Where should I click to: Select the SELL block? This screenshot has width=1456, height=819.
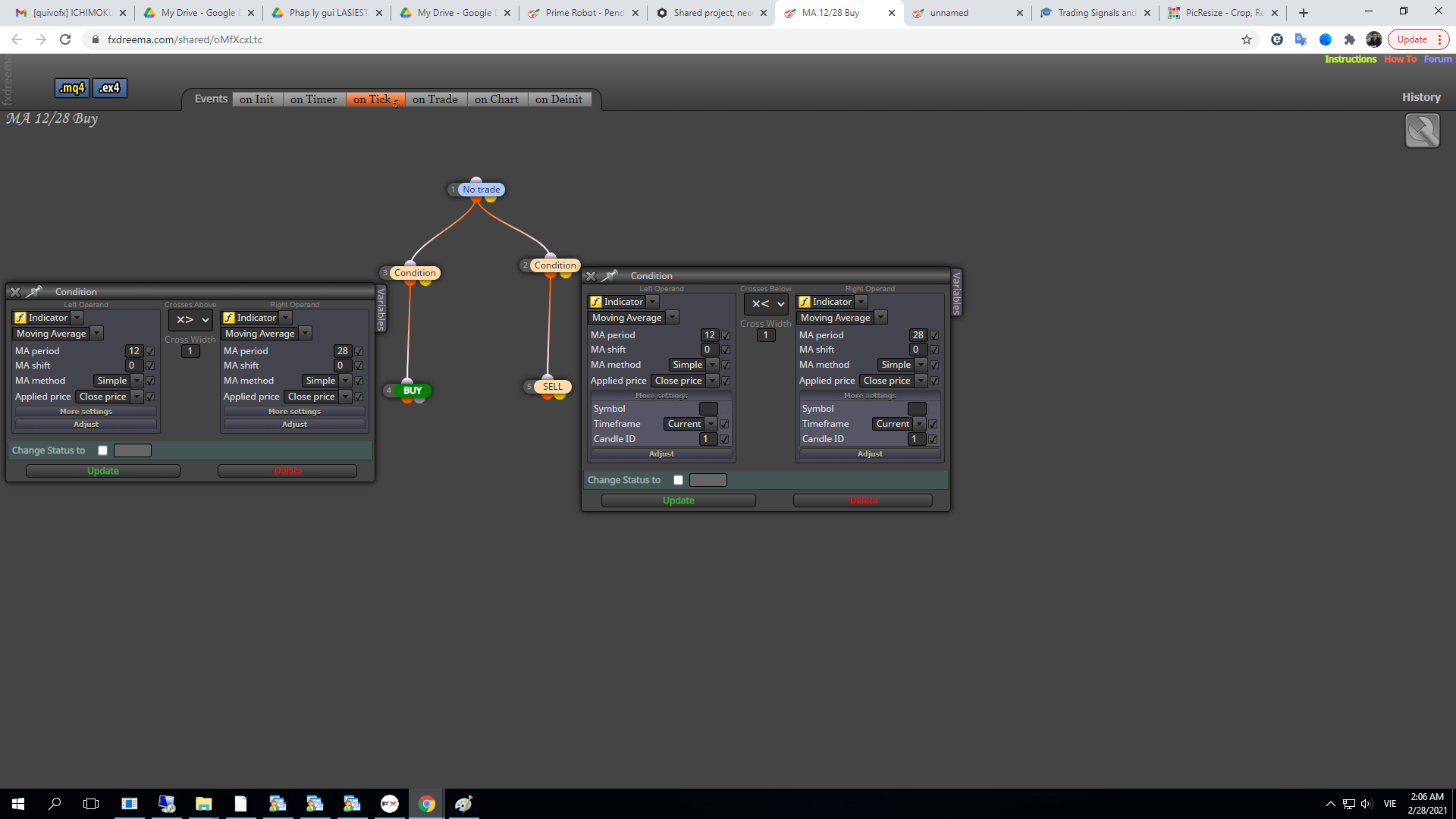click(553, 387)
